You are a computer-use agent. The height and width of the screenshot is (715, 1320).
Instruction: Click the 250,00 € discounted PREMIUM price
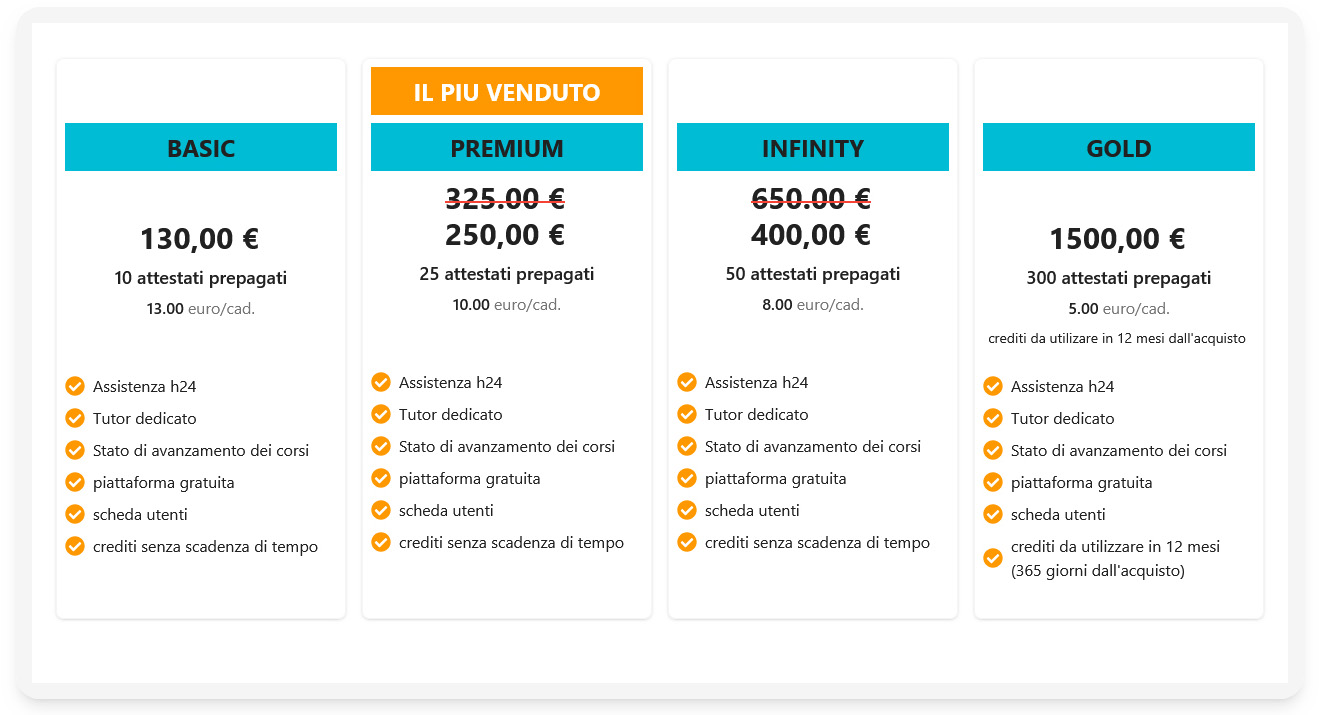point(506,235)
